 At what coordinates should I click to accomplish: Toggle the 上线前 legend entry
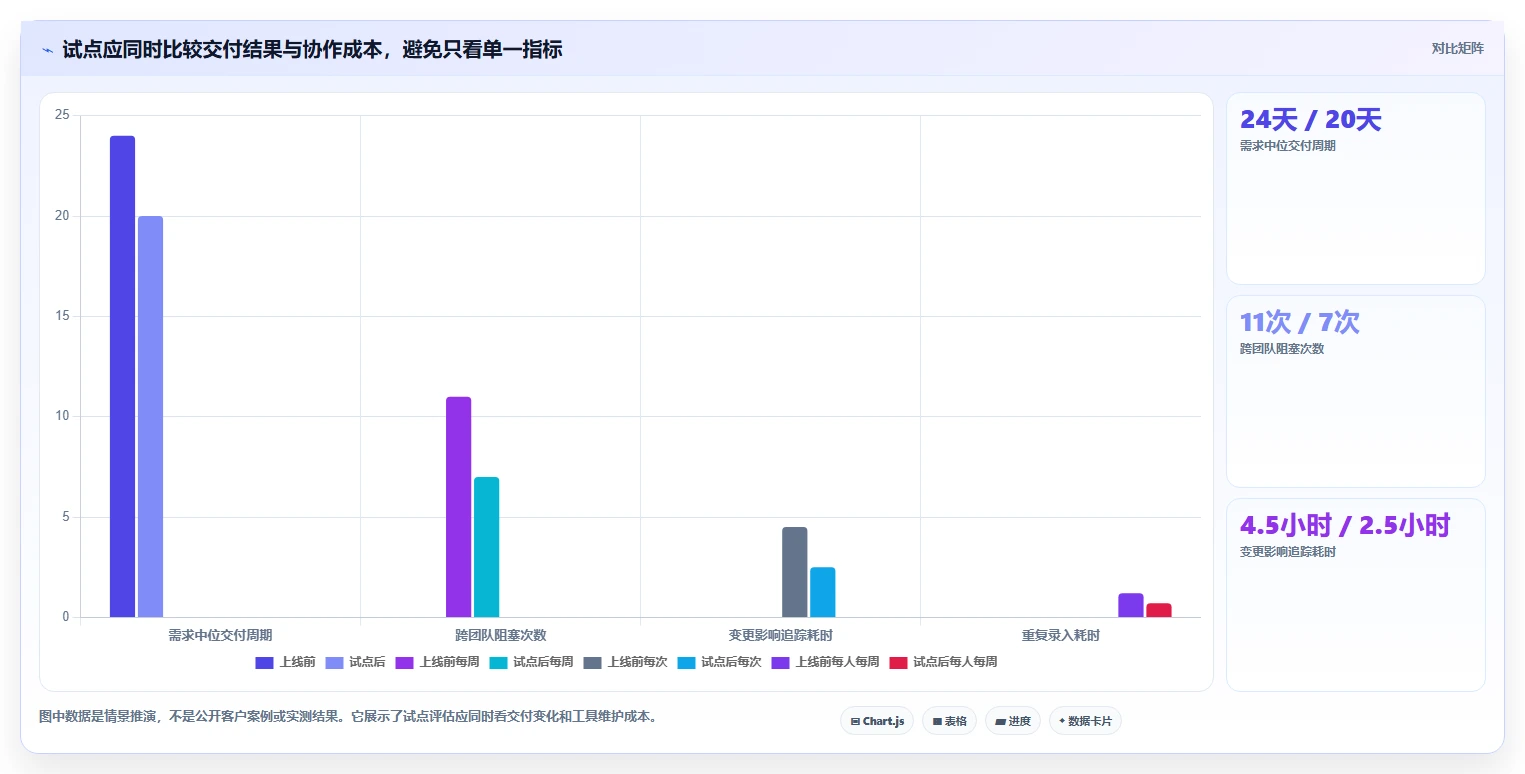coord(286,662)
